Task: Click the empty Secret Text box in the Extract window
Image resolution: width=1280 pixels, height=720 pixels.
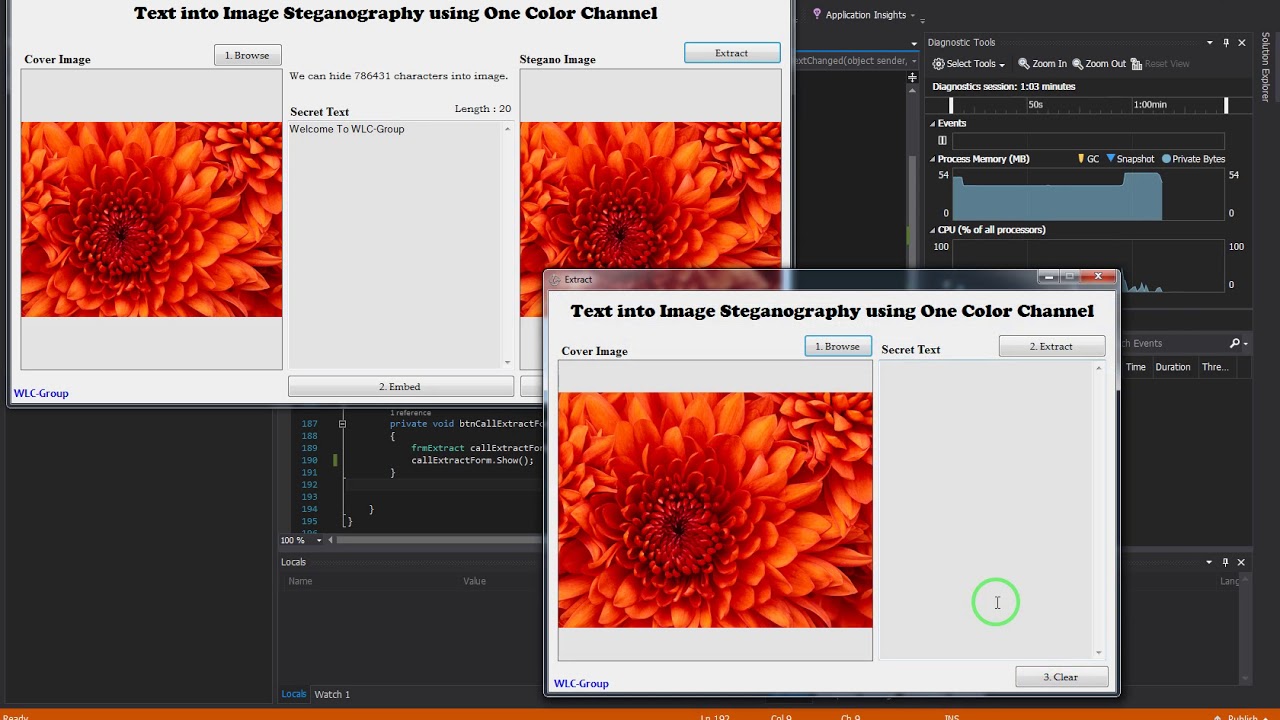Action: (991, 510)
